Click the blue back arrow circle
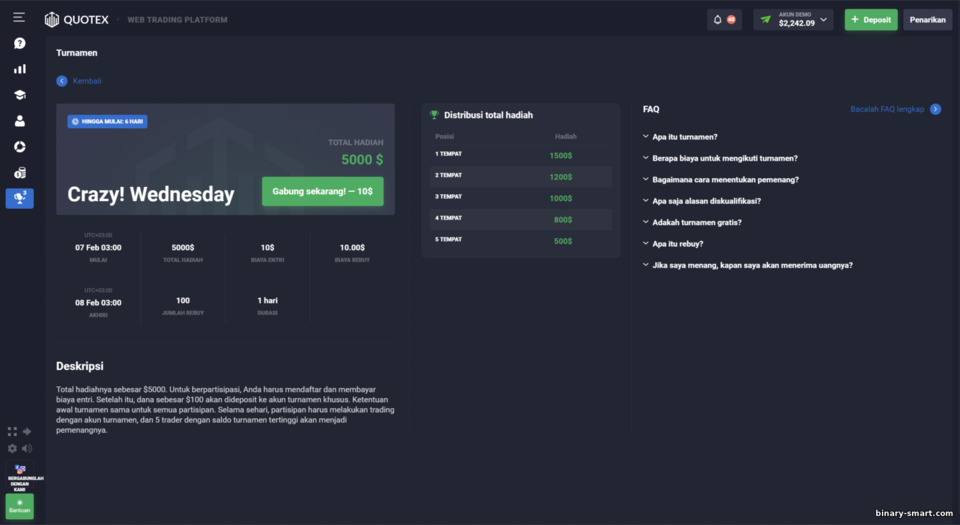Viewport: 960px width, 525px height. pyautogui.click(x=62, y=81)
